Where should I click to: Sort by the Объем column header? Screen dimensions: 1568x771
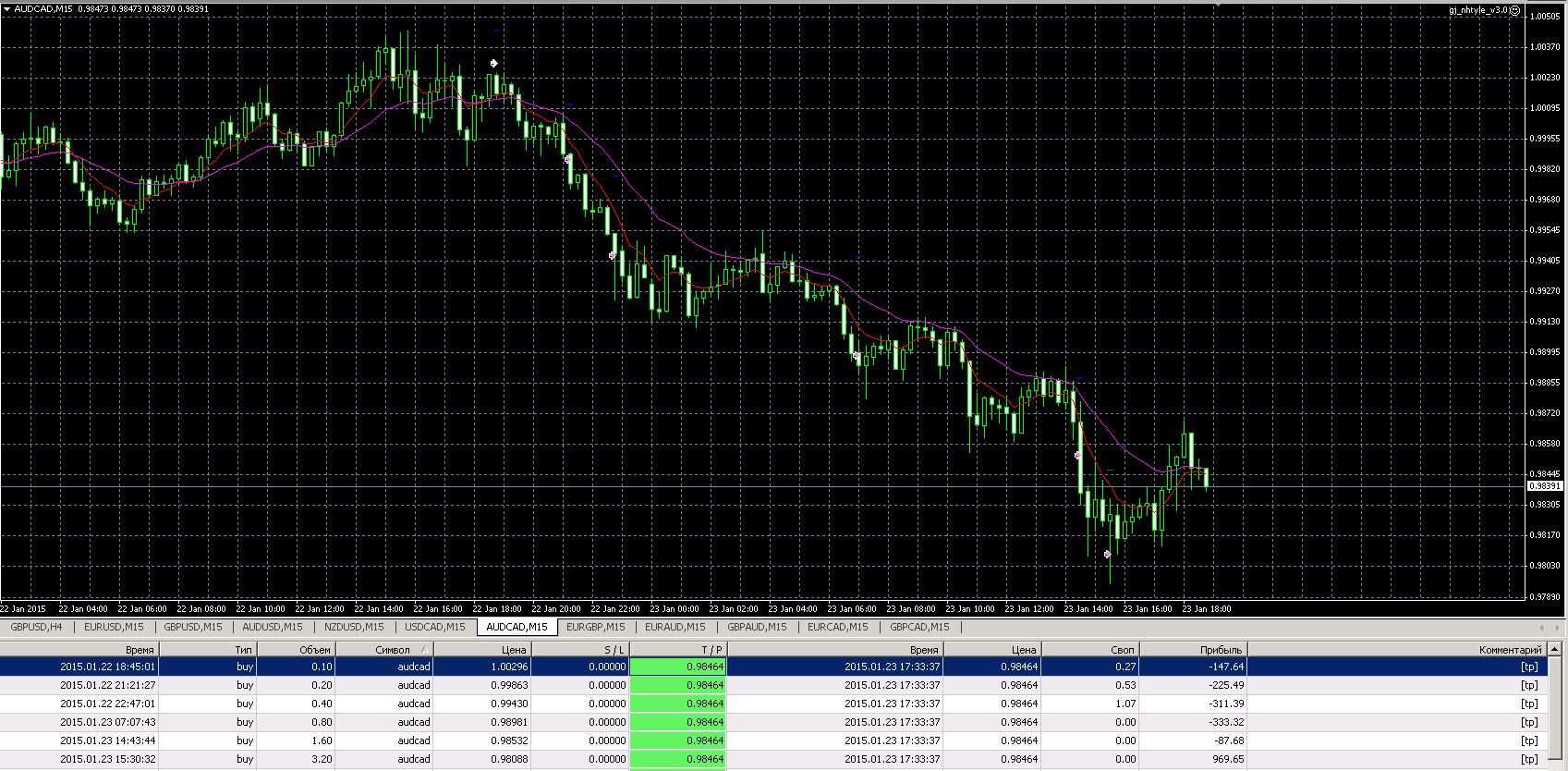tap(297, 650)
